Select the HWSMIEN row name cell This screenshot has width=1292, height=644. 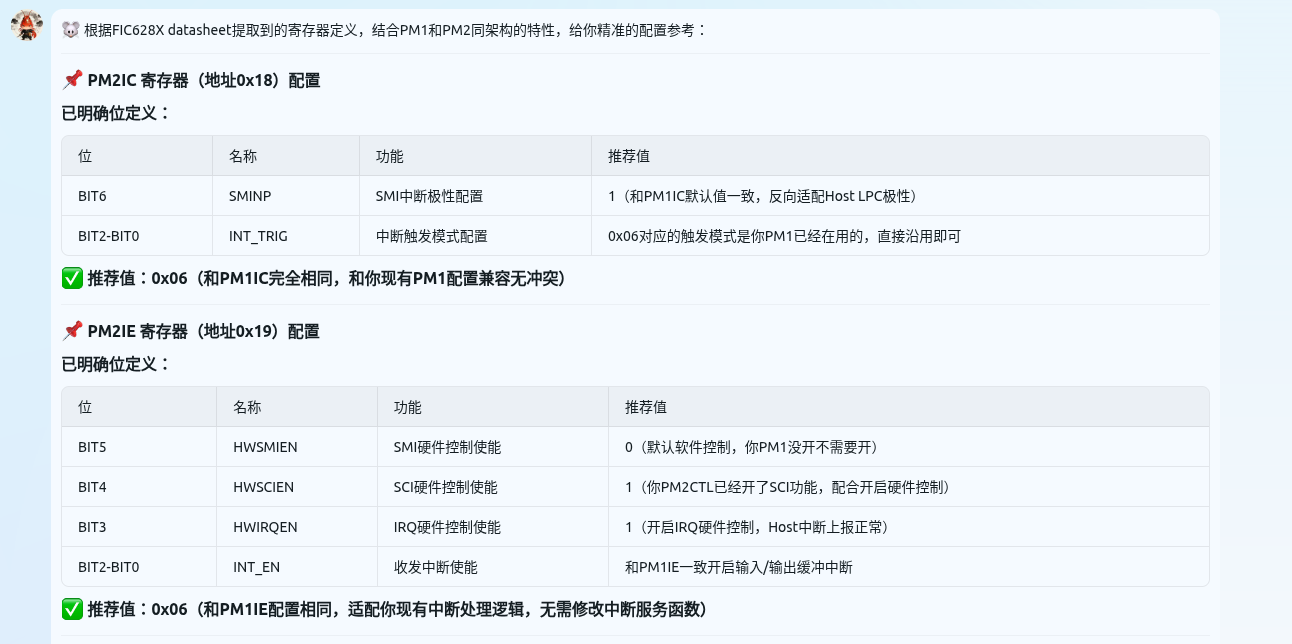(x=265, y=447)
